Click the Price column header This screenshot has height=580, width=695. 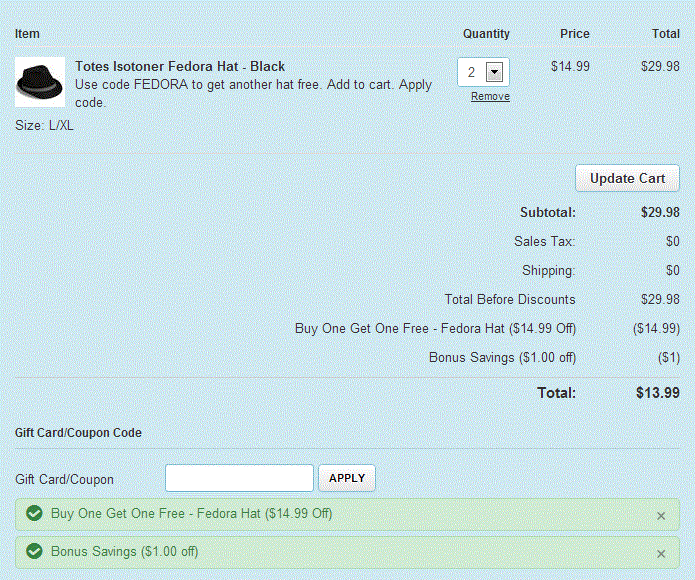pyautogui.click(x=574, y=34)
